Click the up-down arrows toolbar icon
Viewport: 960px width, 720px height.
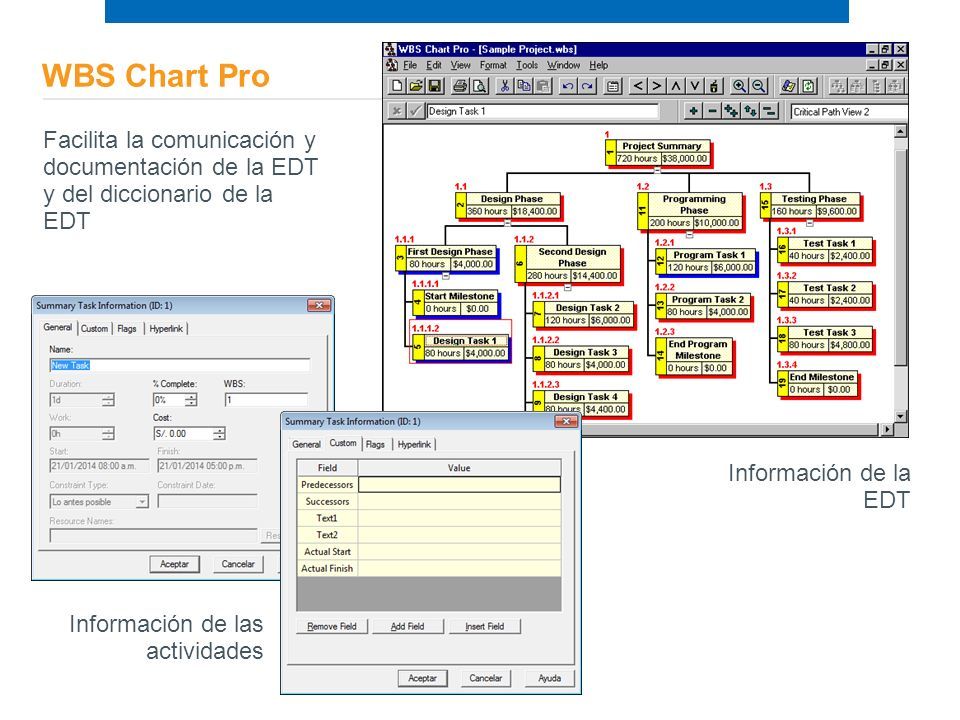tap(750, 111)
